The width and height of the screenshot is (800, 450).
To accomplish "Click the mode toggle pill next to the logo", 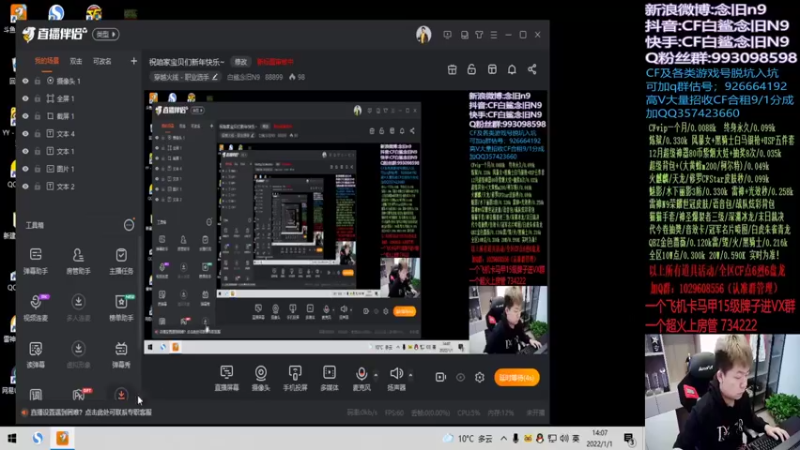I will [x=106, y=34].
